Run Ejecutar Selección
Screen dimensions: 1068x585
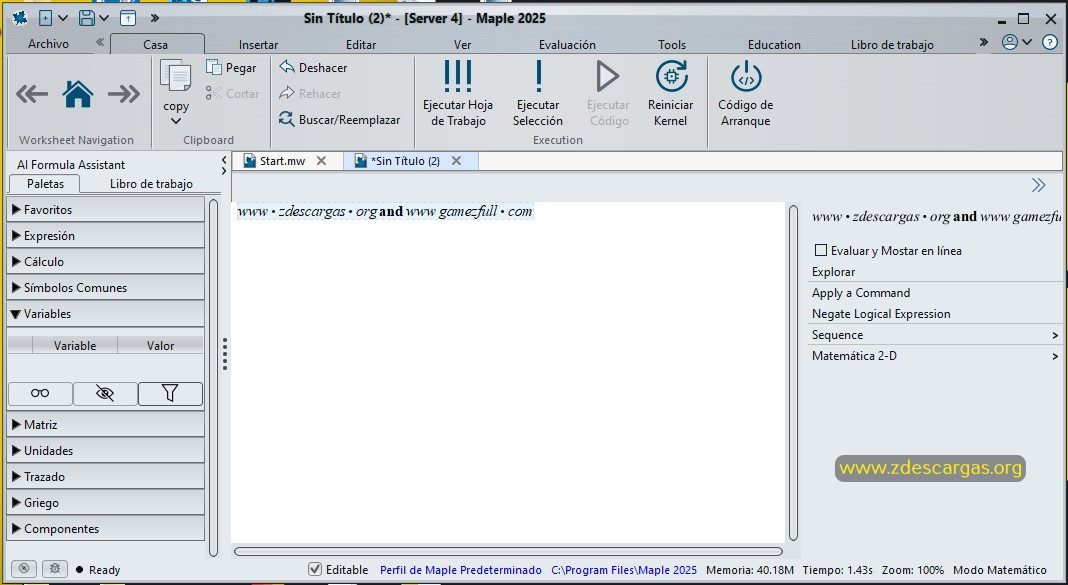click(538, 93)
